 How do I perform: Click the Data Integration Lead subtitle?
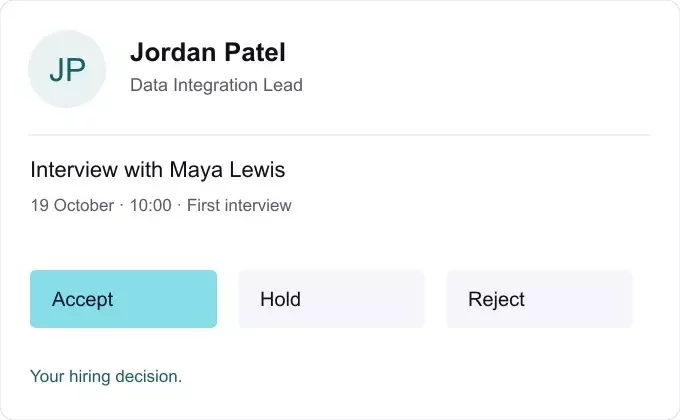(x=216, y=85)
